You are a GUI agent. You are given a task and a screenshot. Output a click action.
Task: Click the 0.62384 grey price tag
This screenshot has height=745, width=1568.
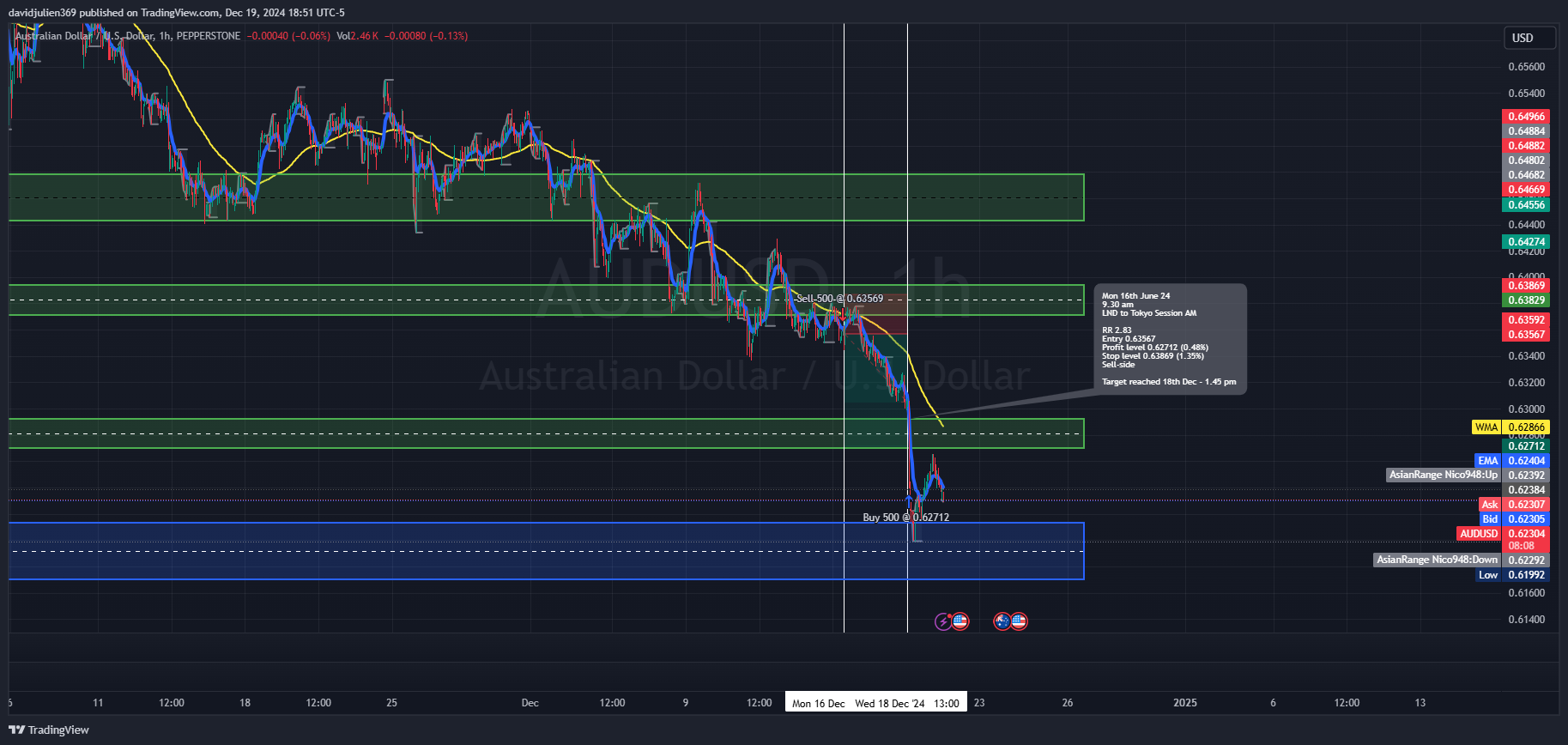(x=1526, y=490)
